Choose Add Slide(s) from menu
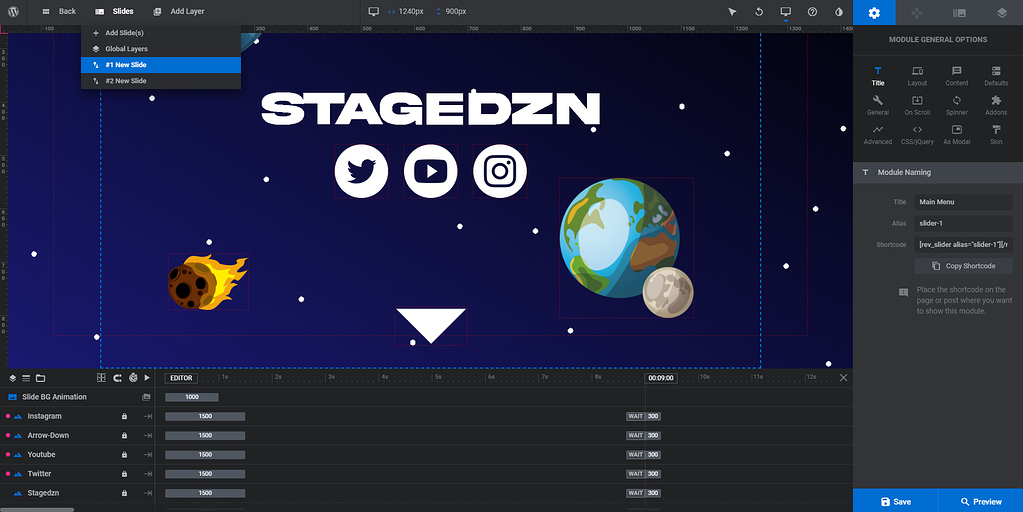 point(160,33)
